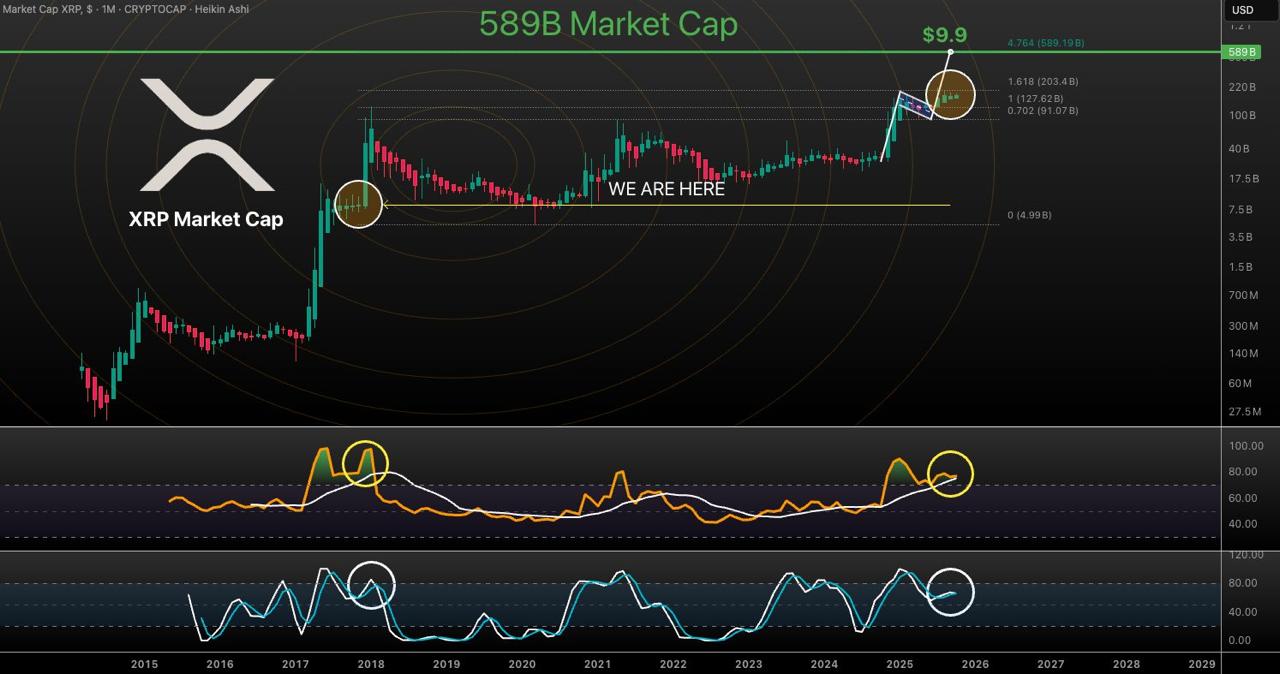
Task: Select the yellow circle on 2018 RSI peak
Action: point(365,462)
